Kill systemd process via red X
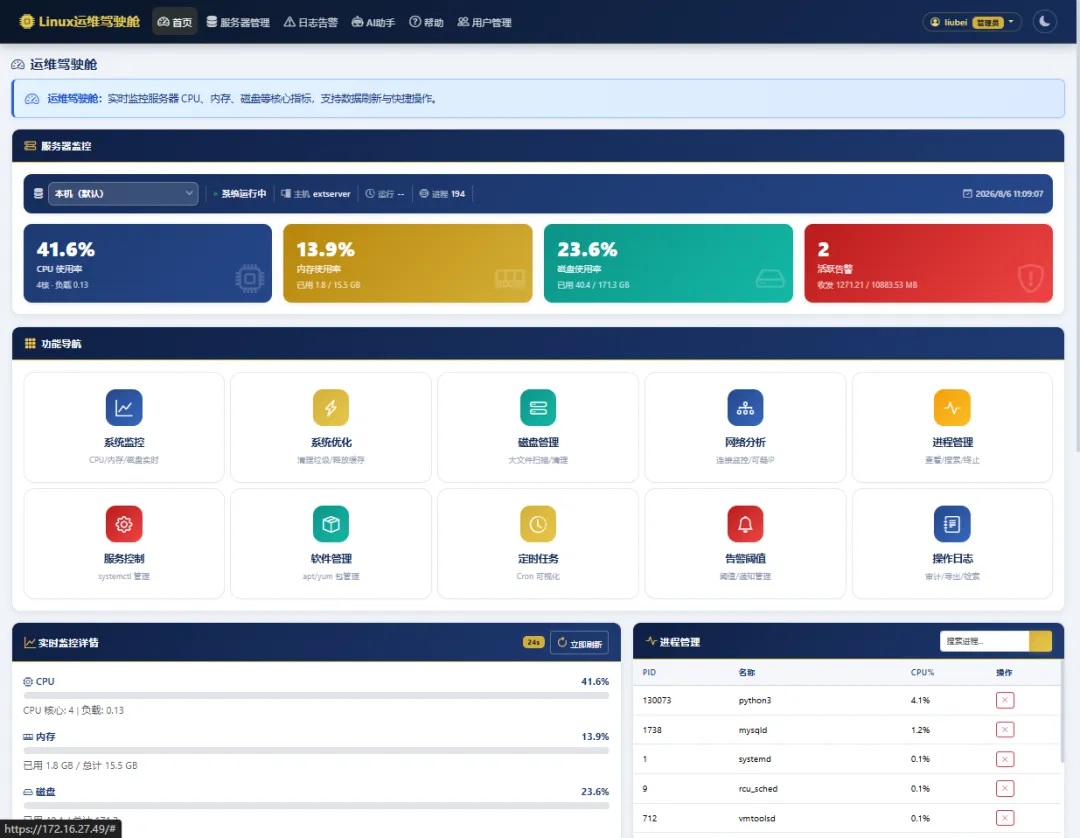Viewport: 1080px width, 838px height. click(1005, 759)
